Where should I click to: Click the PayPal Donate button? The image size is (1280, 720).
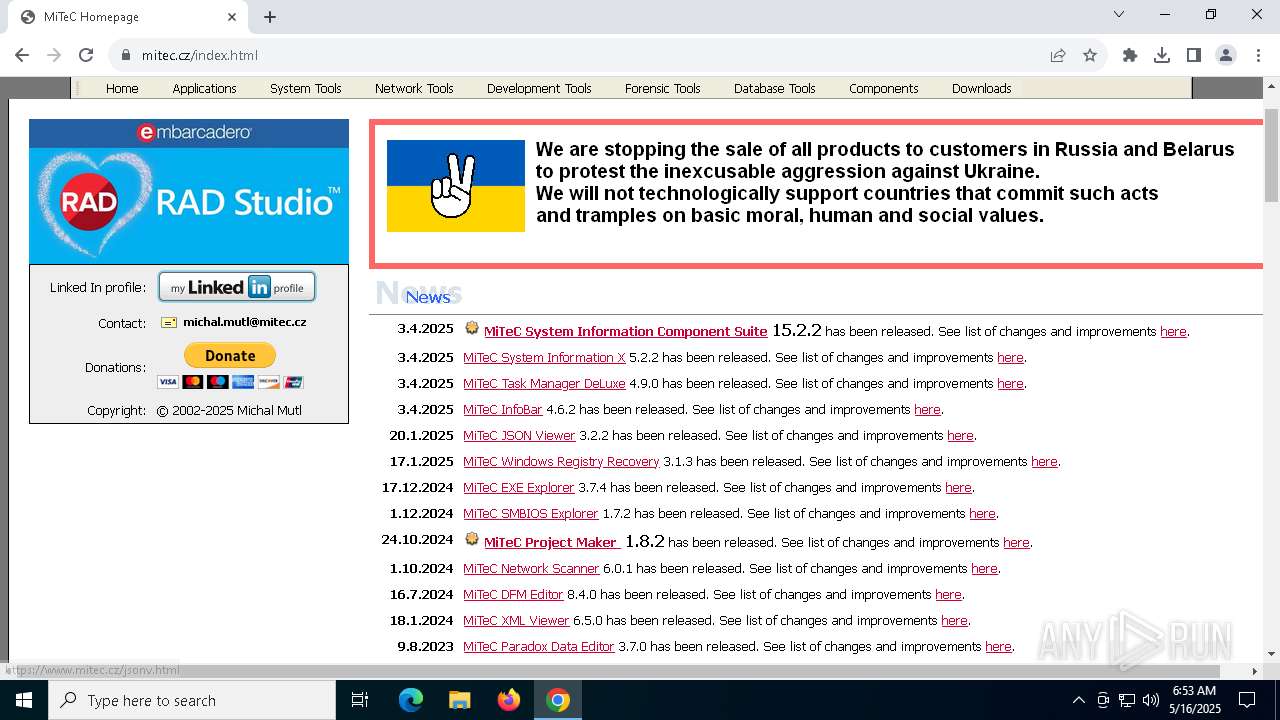click(x=230, y=355)
